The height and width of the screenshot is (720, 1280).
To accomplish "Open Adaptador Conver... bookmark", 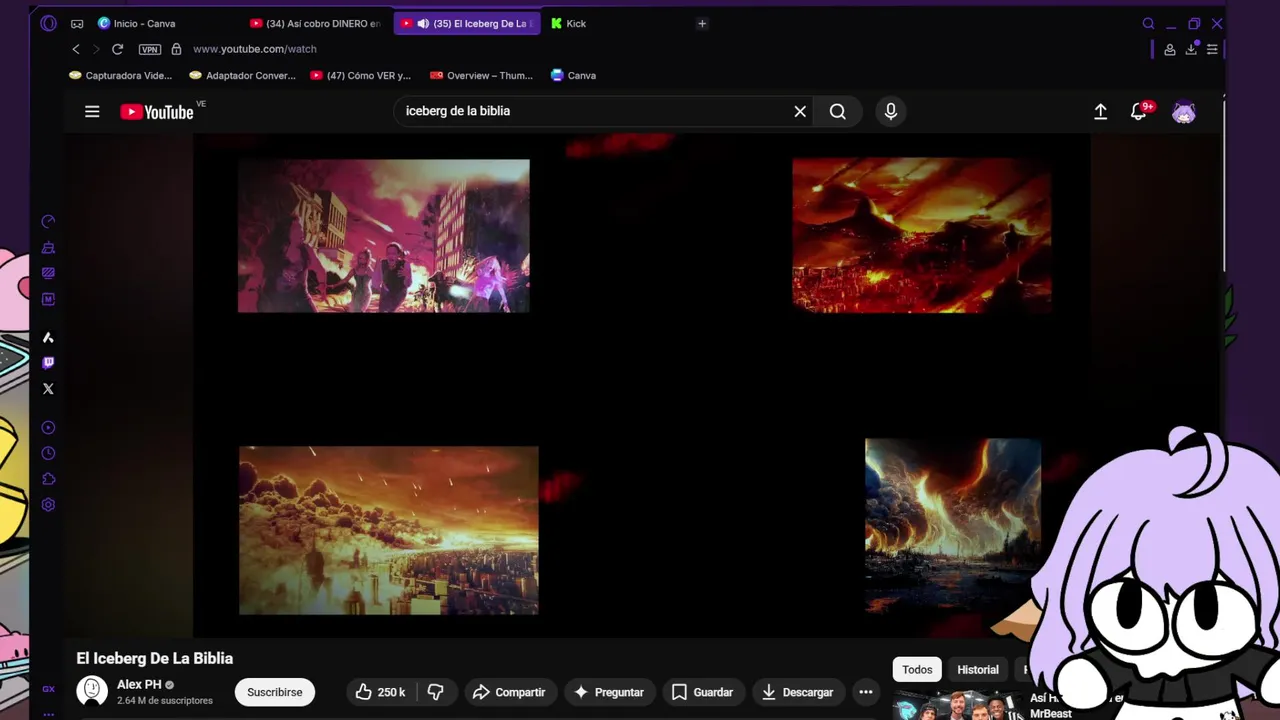I will [x=242, y=75].
